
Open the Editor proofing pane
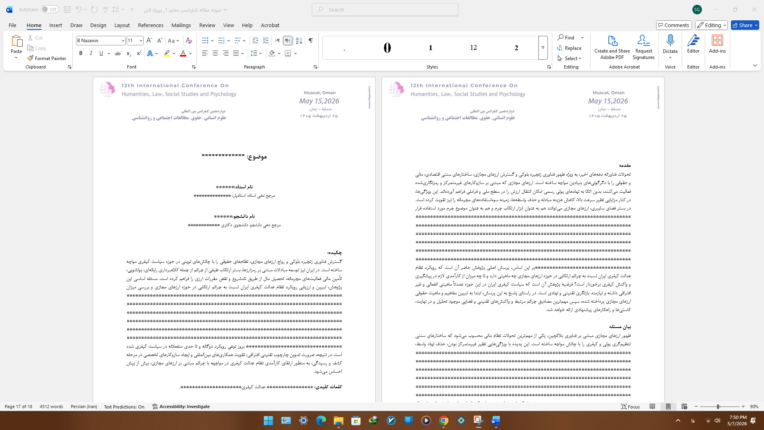(x=693, y=44)
